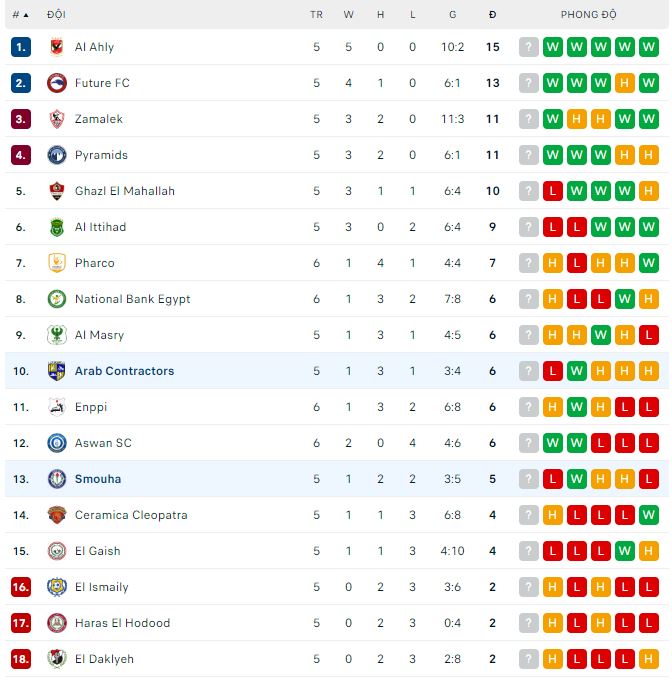Open the Future FC team link

click(102, 83)
